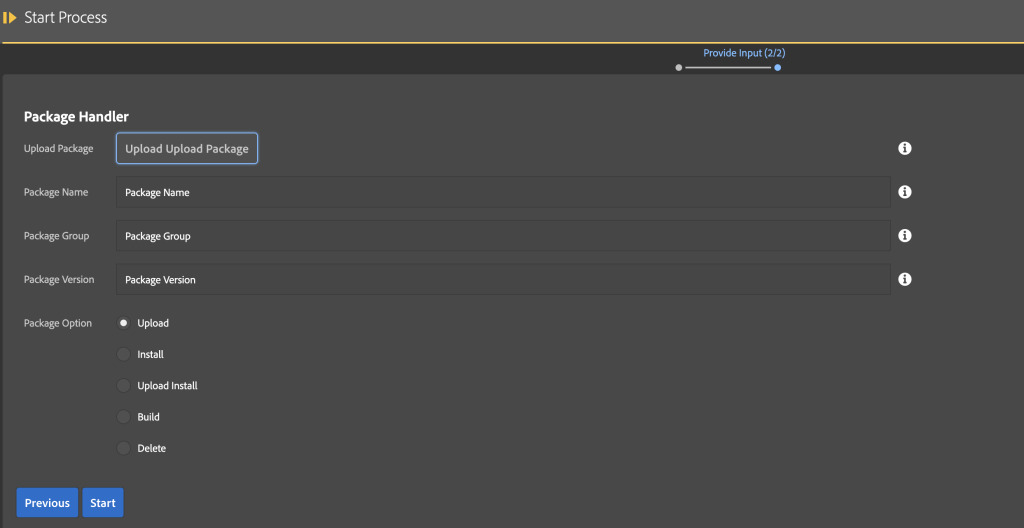This screenshot has width=1024, height=528.
Task: Click info icon beside Package Group
Action: 904,236
